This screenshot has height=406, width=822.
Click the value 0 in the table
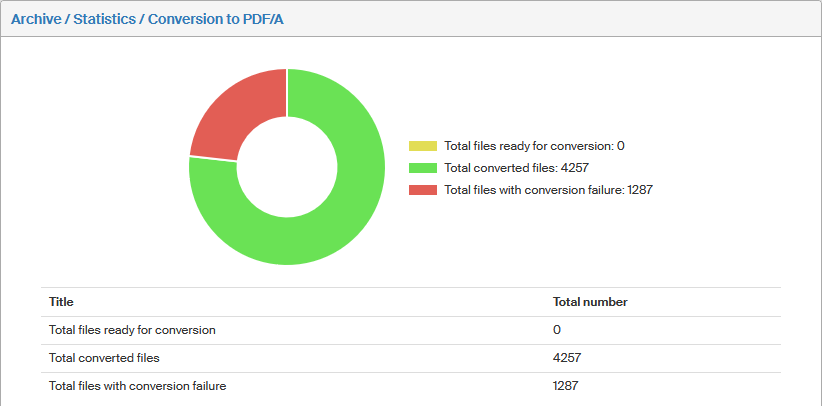pyautogui.click(x=557, y=330)
